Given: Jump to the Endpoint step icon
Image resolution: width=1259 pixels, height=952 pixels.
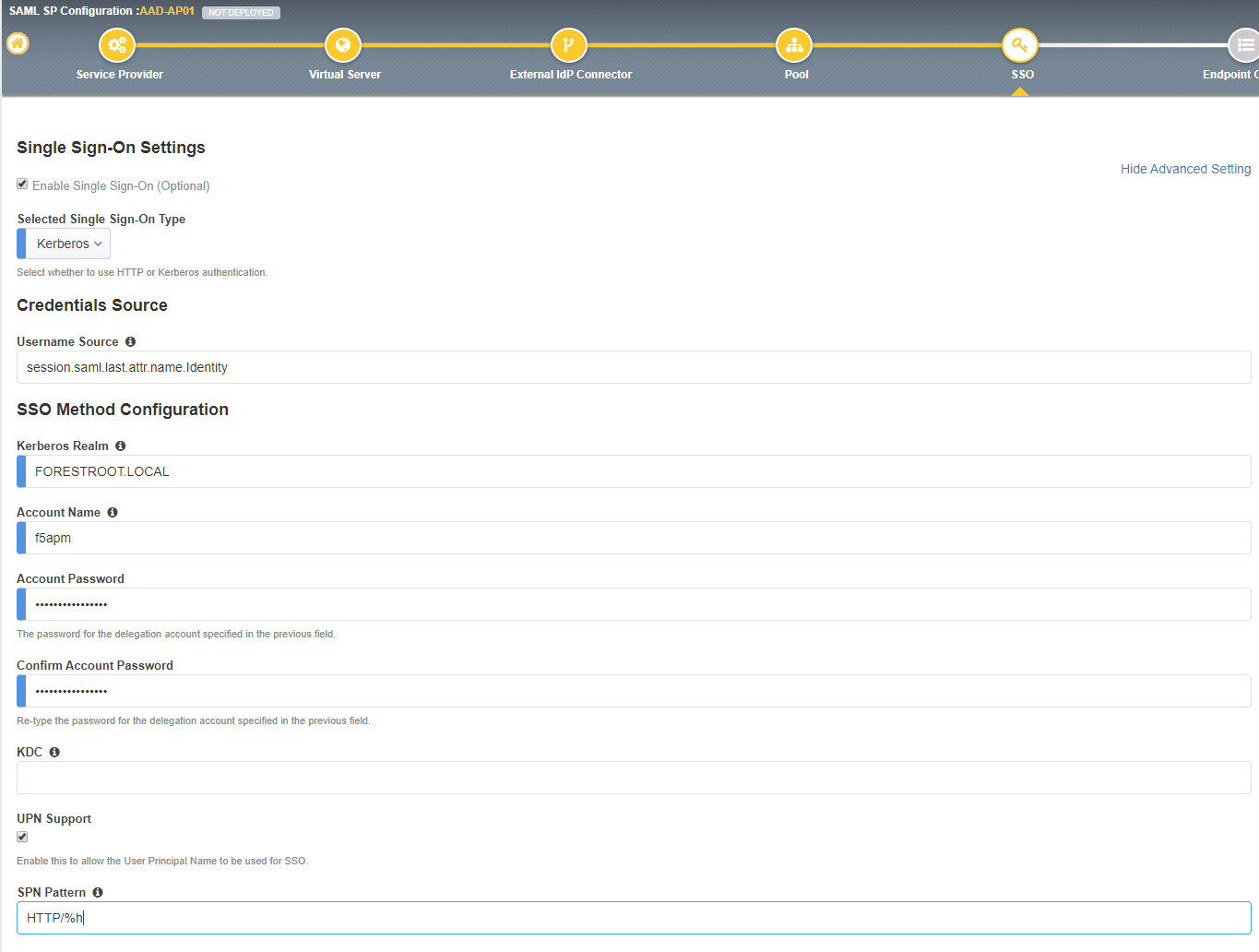Looking at the screenshot, I should point(1244,44).
